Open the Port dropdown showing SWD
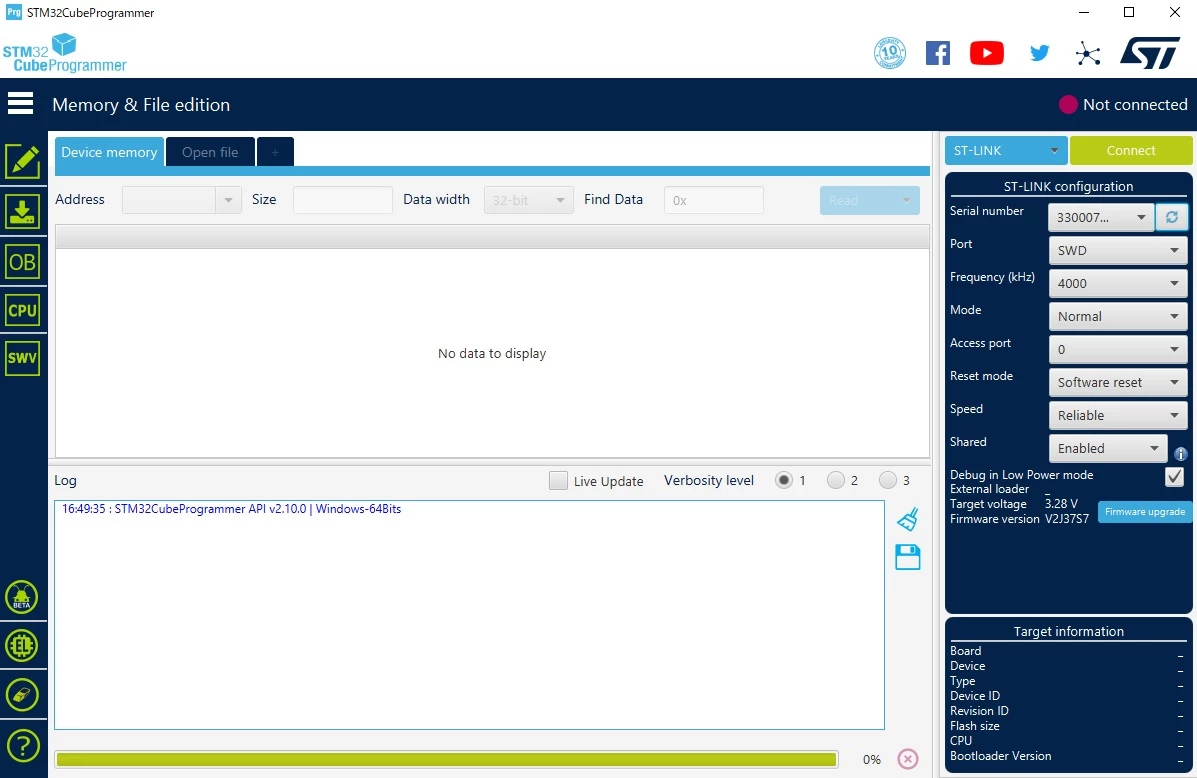 (x=1118, y=250)
